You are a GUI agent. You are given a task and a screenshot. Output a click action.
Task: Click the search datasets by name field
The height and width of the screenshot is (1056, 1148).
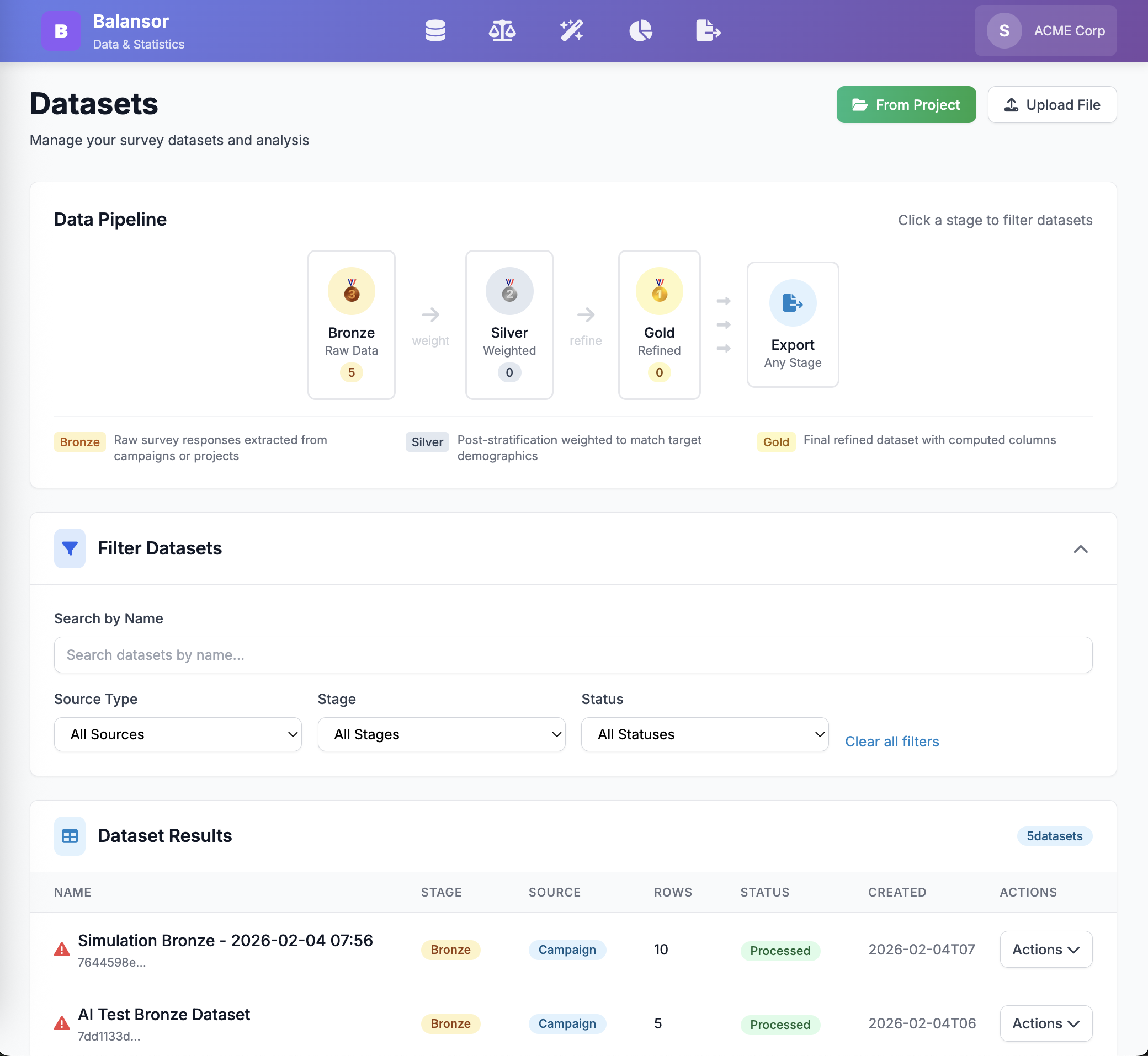point(572,655)
